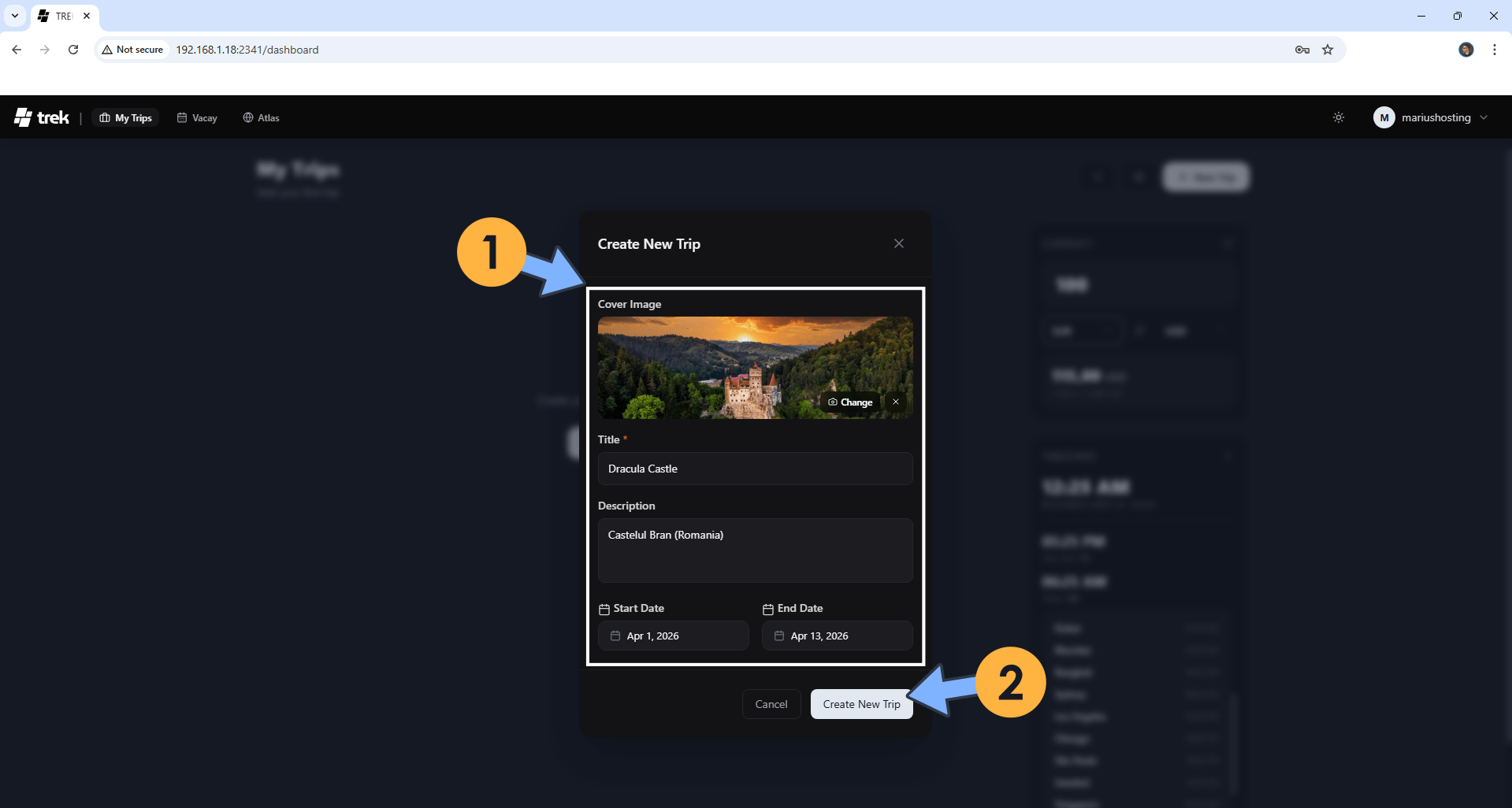Switch to the Vacay tab
The height and width of the screenshot is (808, 1512).
197,117
